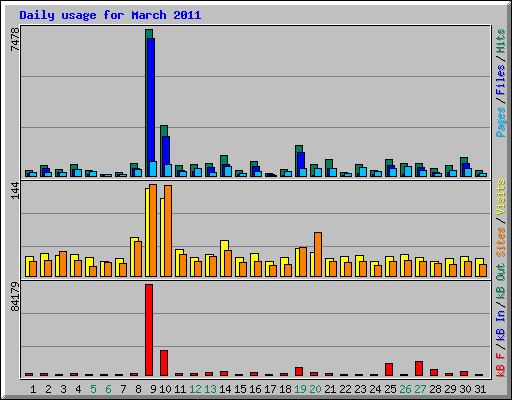Click the red kB bar for day 27
Screen dimensions: 512x400
coord(419,368)
